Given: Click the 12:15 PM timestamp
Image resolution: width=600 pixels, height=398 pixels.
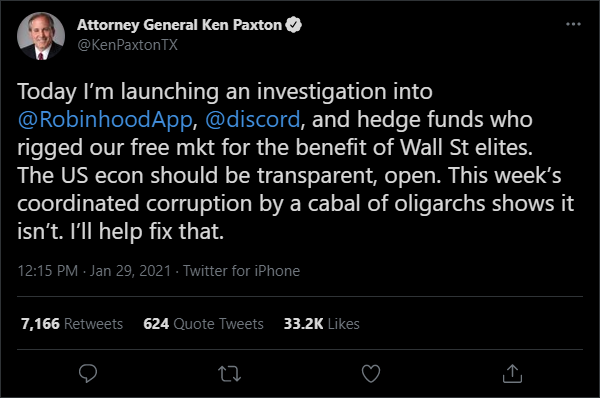Looking at the screenshot, I should [48, 271].
